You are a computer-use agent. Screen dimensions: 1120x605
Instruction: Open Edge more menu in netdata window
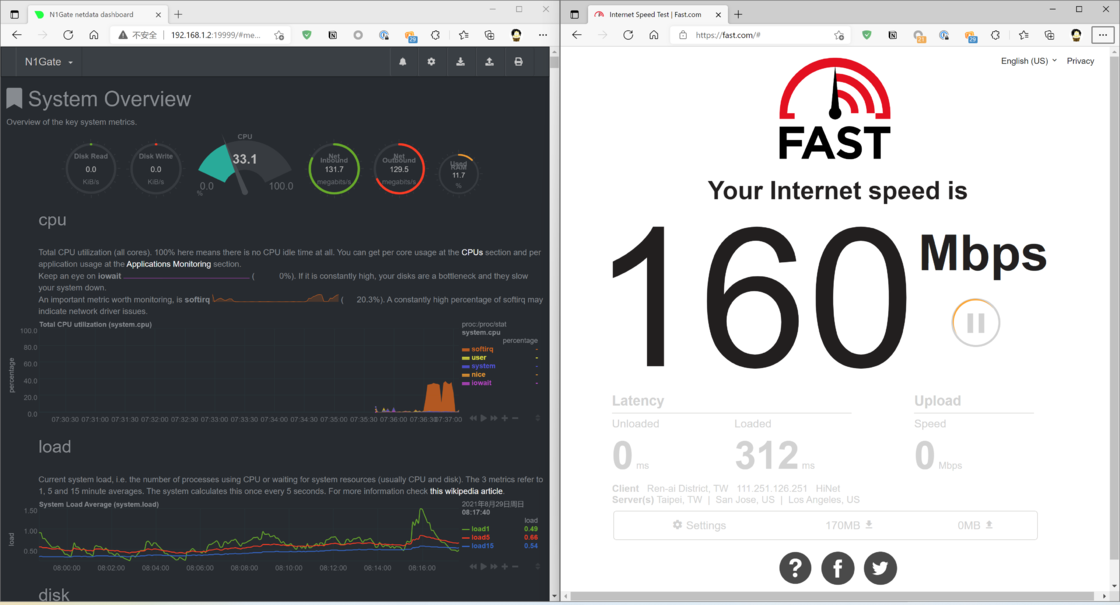(543, 35)
